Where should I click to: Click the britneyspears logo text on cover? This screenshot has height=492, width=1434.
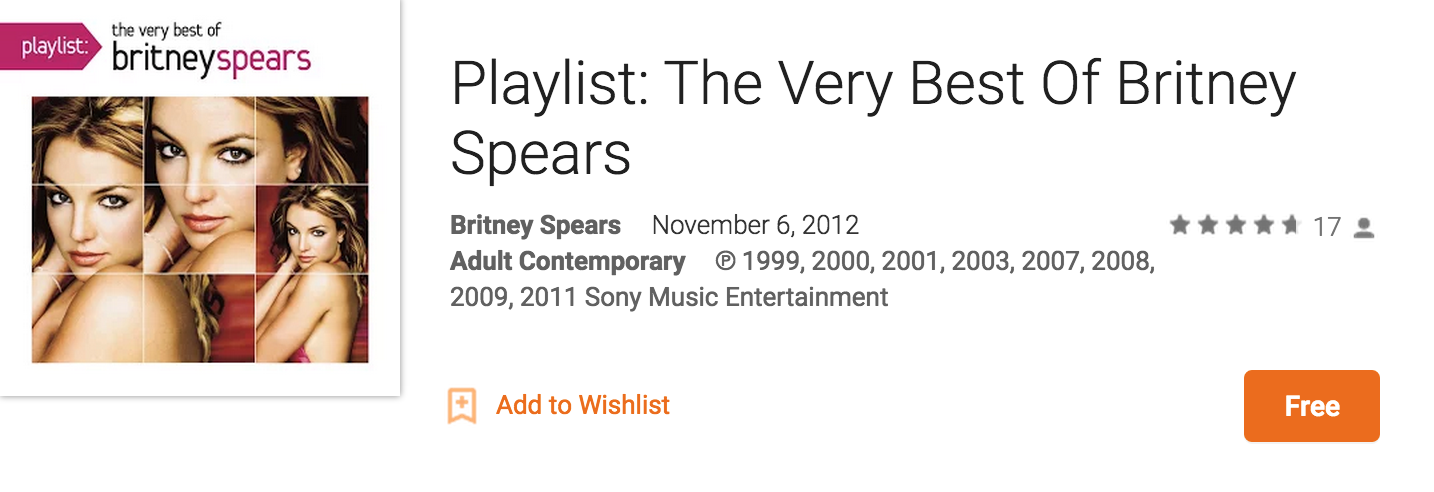tap(211, 58)
